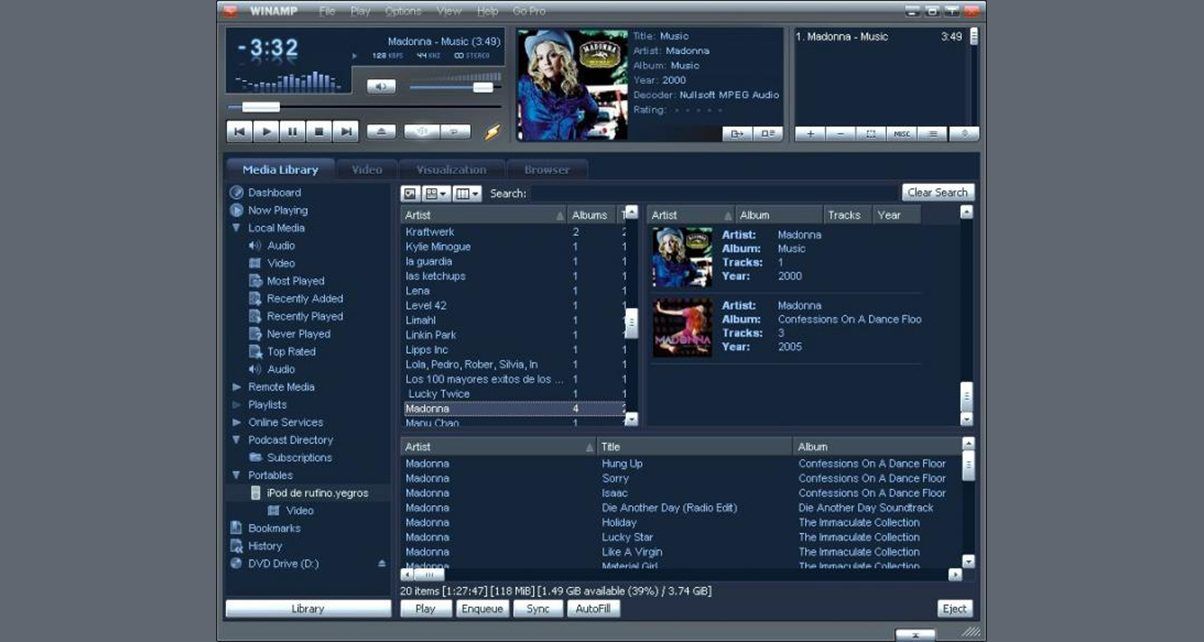Image resolution: width=1204 pixels, height=642 pixels.
Task: Open the File menu
Action: point(327,11)
